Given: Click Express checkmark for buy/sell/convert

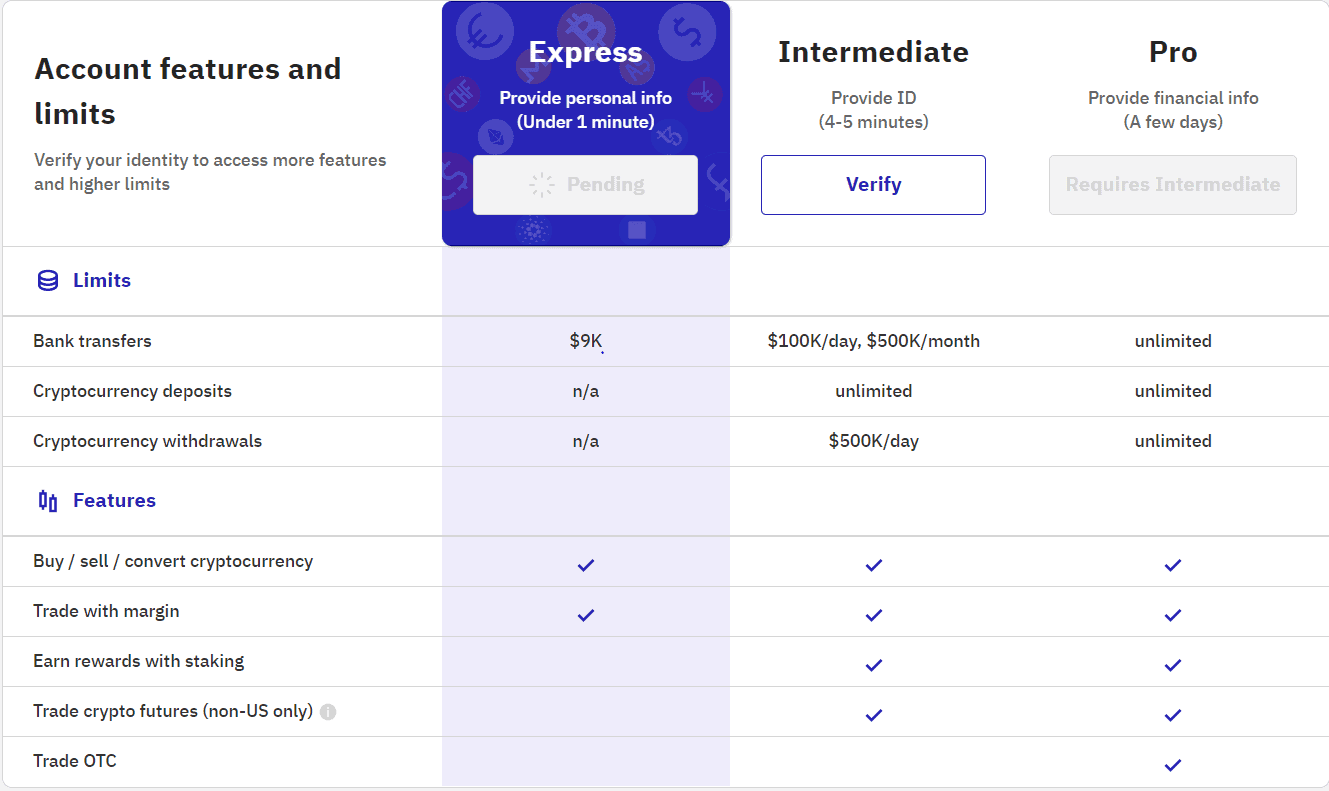Looking at the screenshot, I should coord(586,565).
